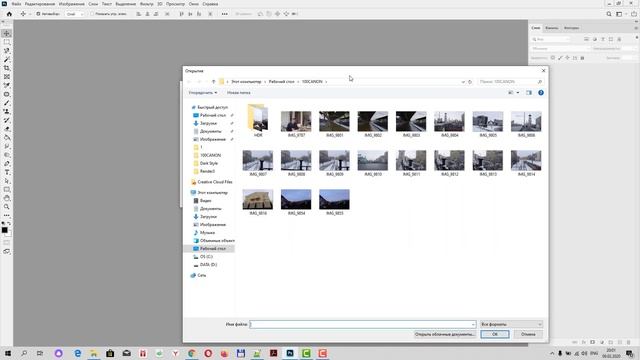The height and width of the screenshot is (360, 640).
Task: Toggle Show Transform Controls checkbox
Action: click(92, 14)
